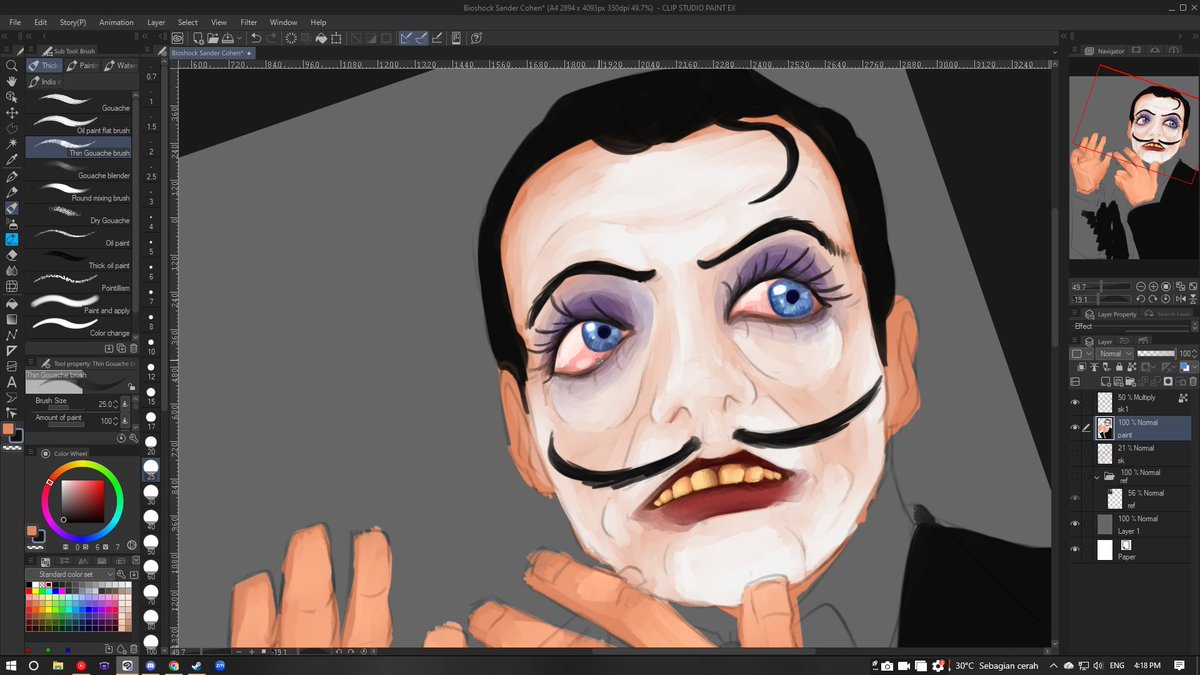This screenshot has height=675, width=1200.
Task: Select the Move layer tool
Action: tap(12, 113)
